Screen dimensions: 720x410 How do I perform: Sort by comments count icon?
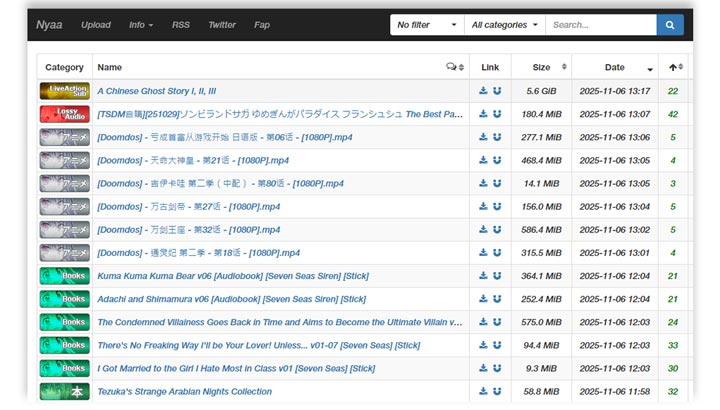tap(455, 67)
